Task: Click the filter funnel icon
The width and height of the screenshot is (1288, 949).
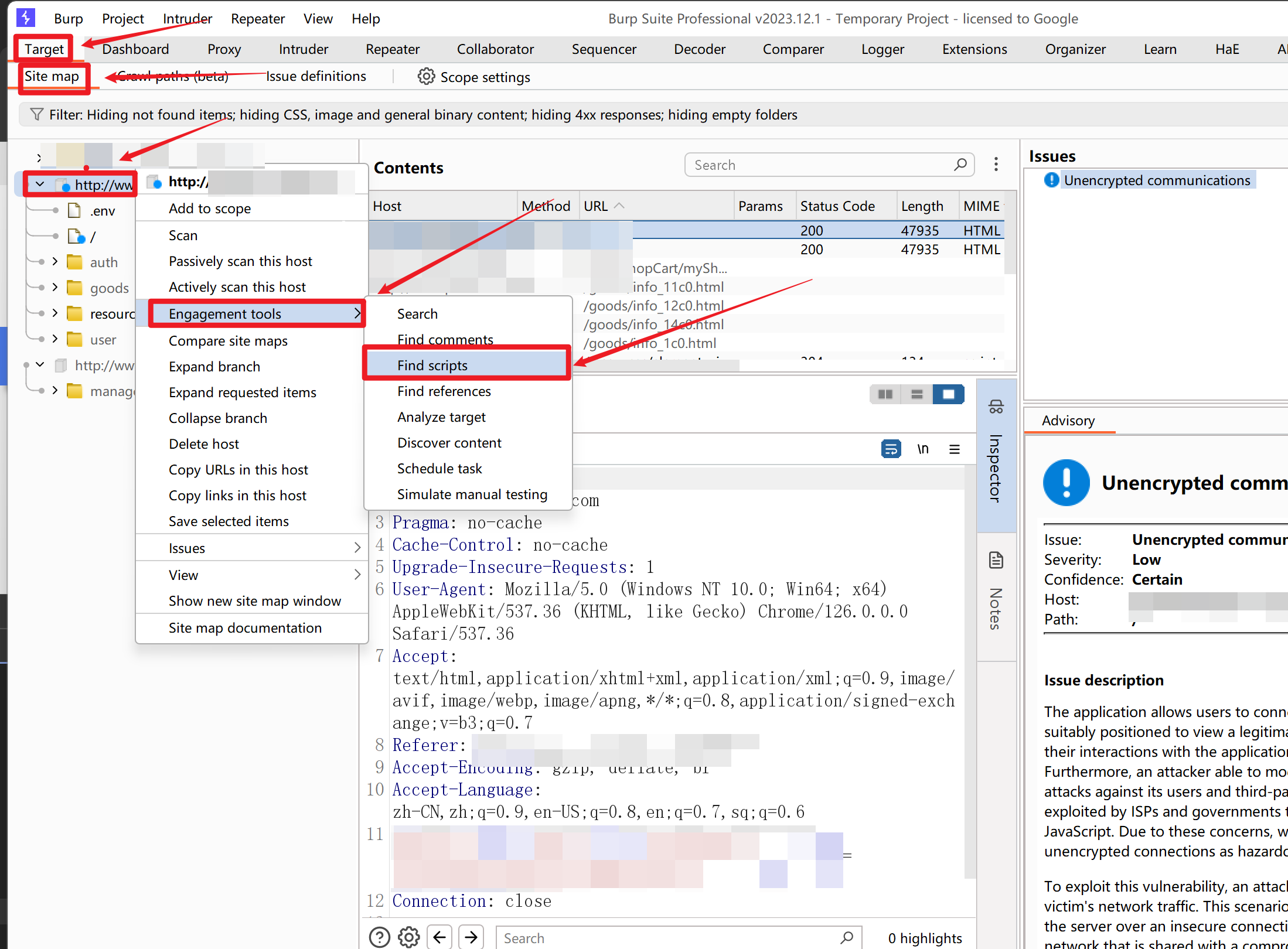Action: [x=37, y=114]
